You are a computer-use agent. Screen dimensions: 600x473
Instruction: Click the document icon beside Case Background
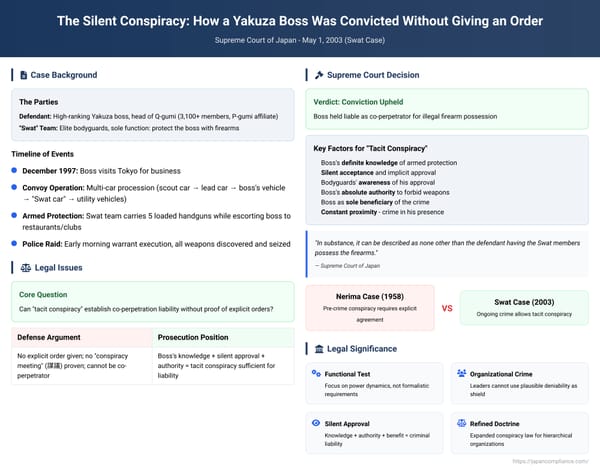[23, 75]
